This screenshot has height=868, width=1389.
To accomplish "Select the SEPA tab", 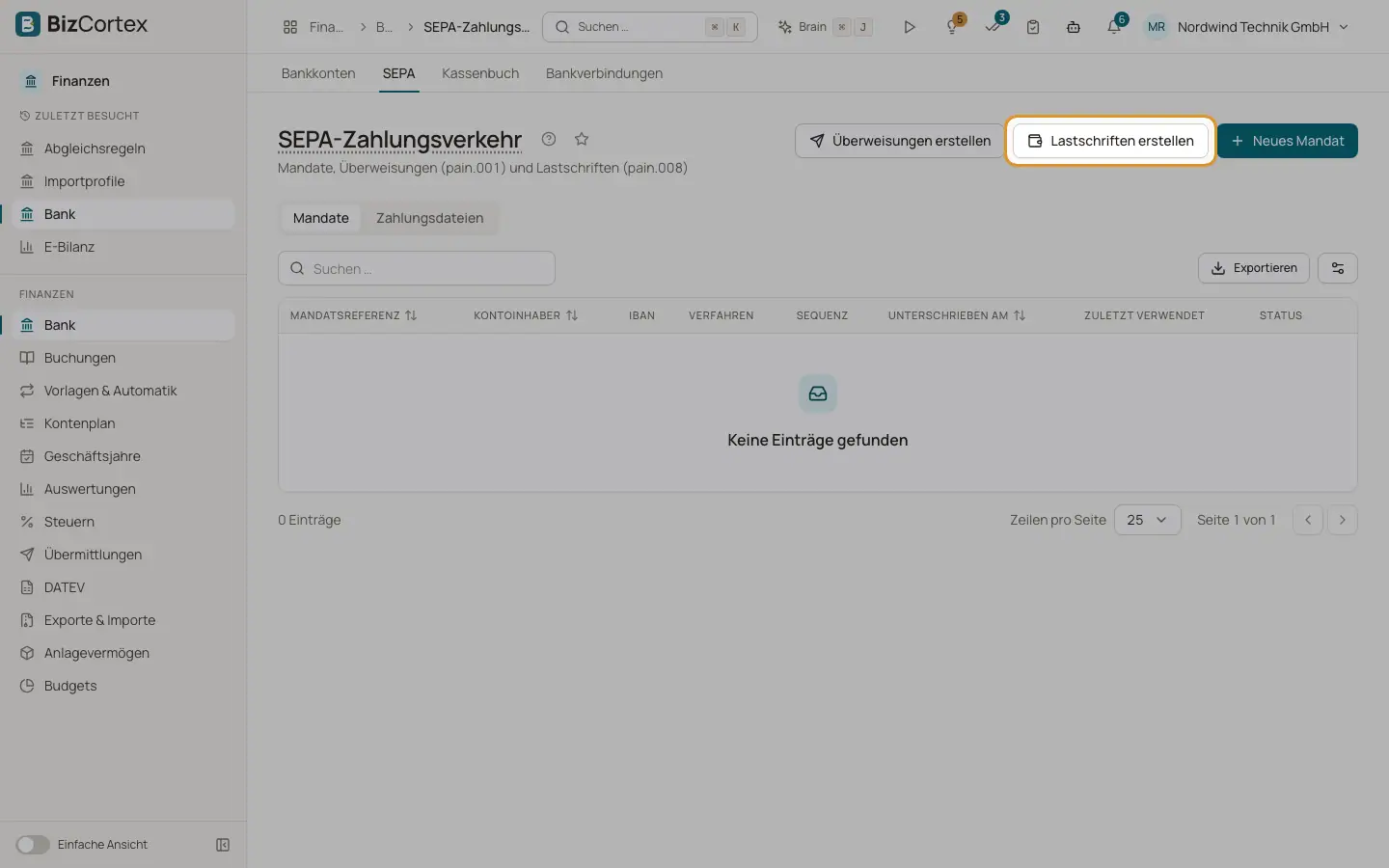I will point(398,73).
